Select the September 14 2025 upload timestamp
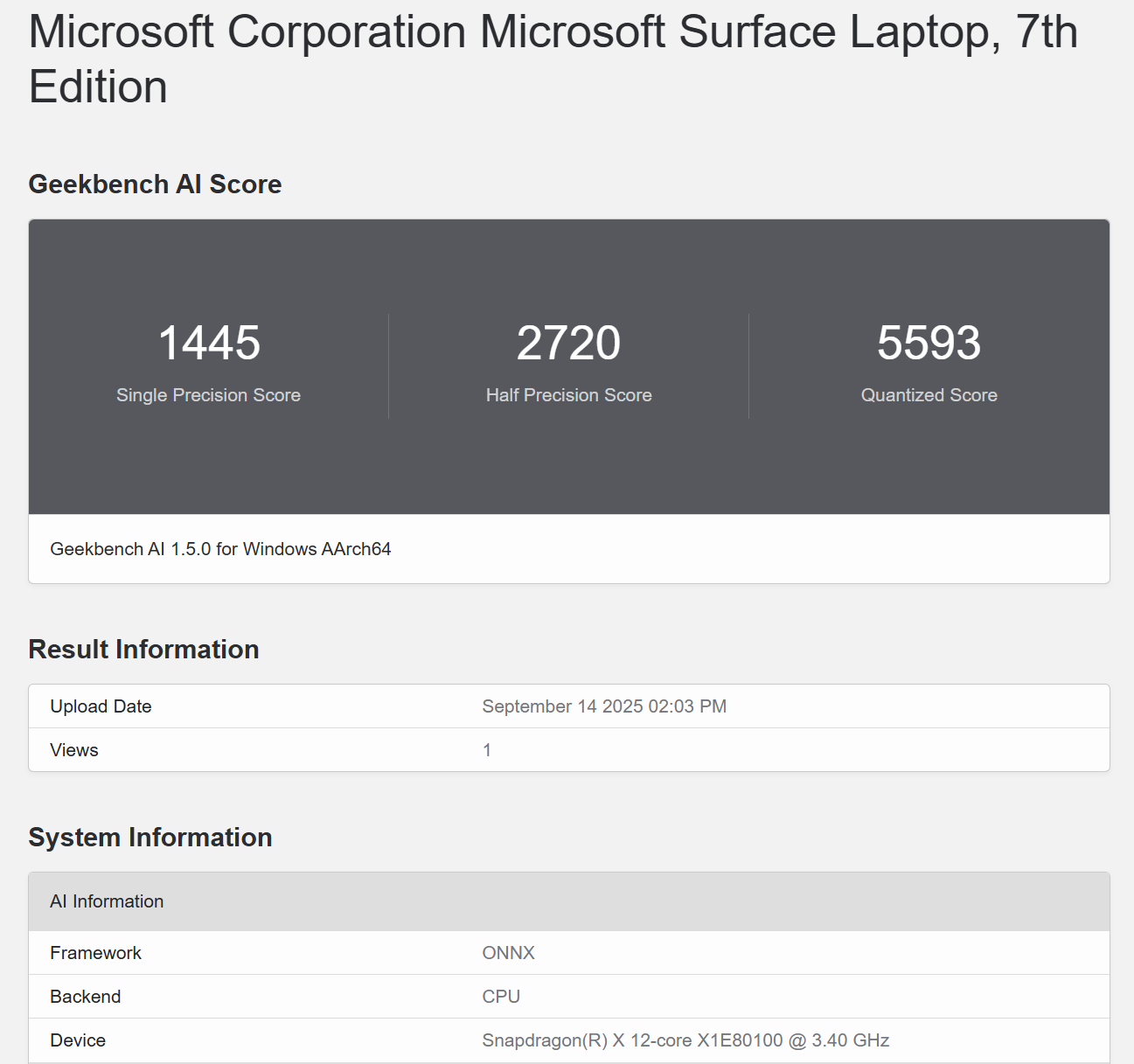Screen dimensions: 1134x1064 [x=604, y=706]
